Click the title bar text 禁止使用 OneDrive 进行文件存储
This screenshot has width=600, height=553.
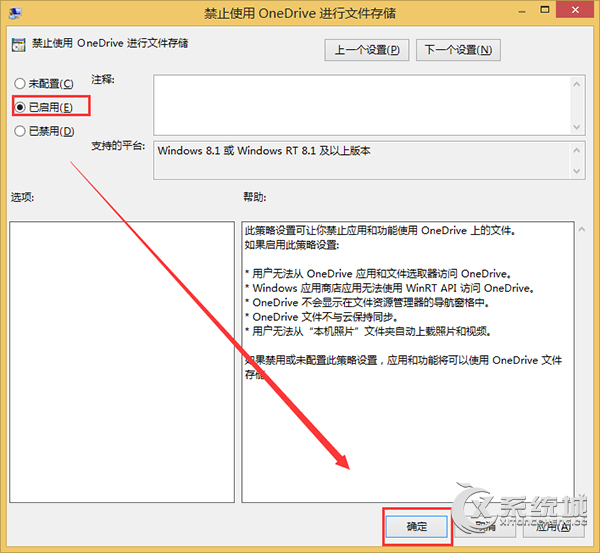[x=300, y=13]
